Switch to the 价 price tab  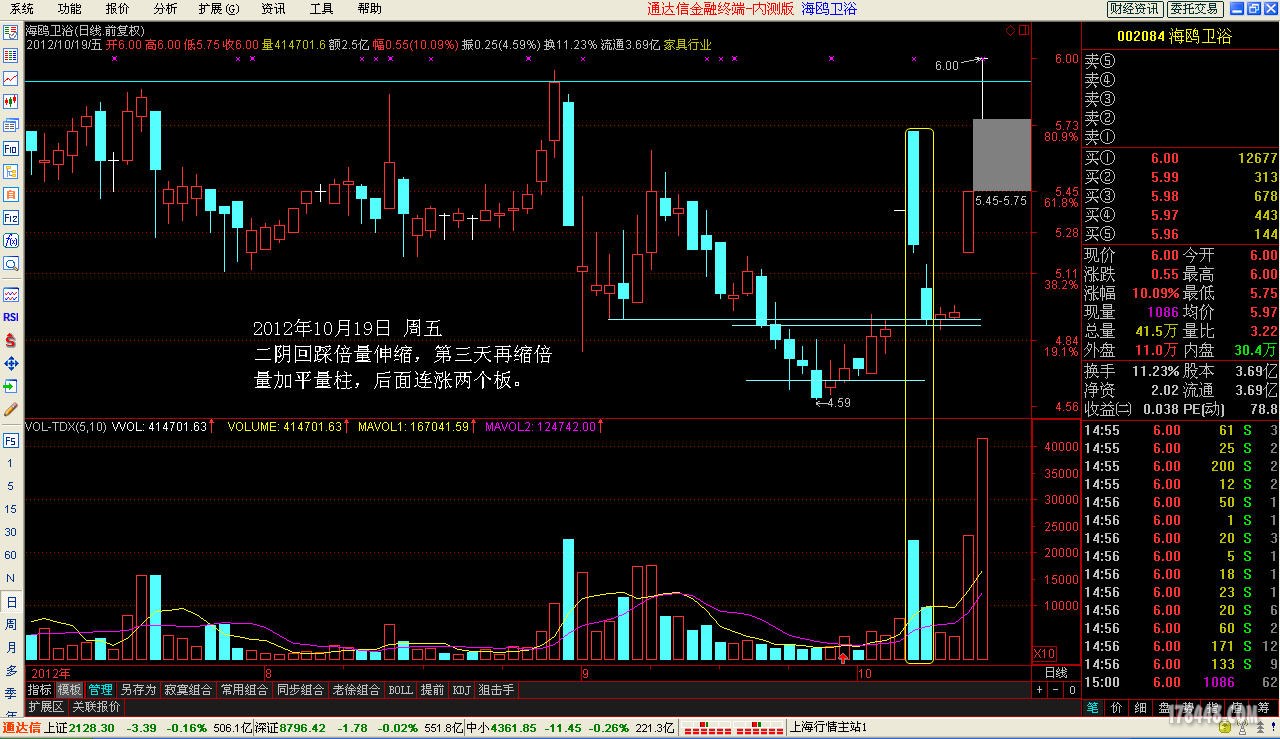pyautogui.click(x=1117, y=706)
